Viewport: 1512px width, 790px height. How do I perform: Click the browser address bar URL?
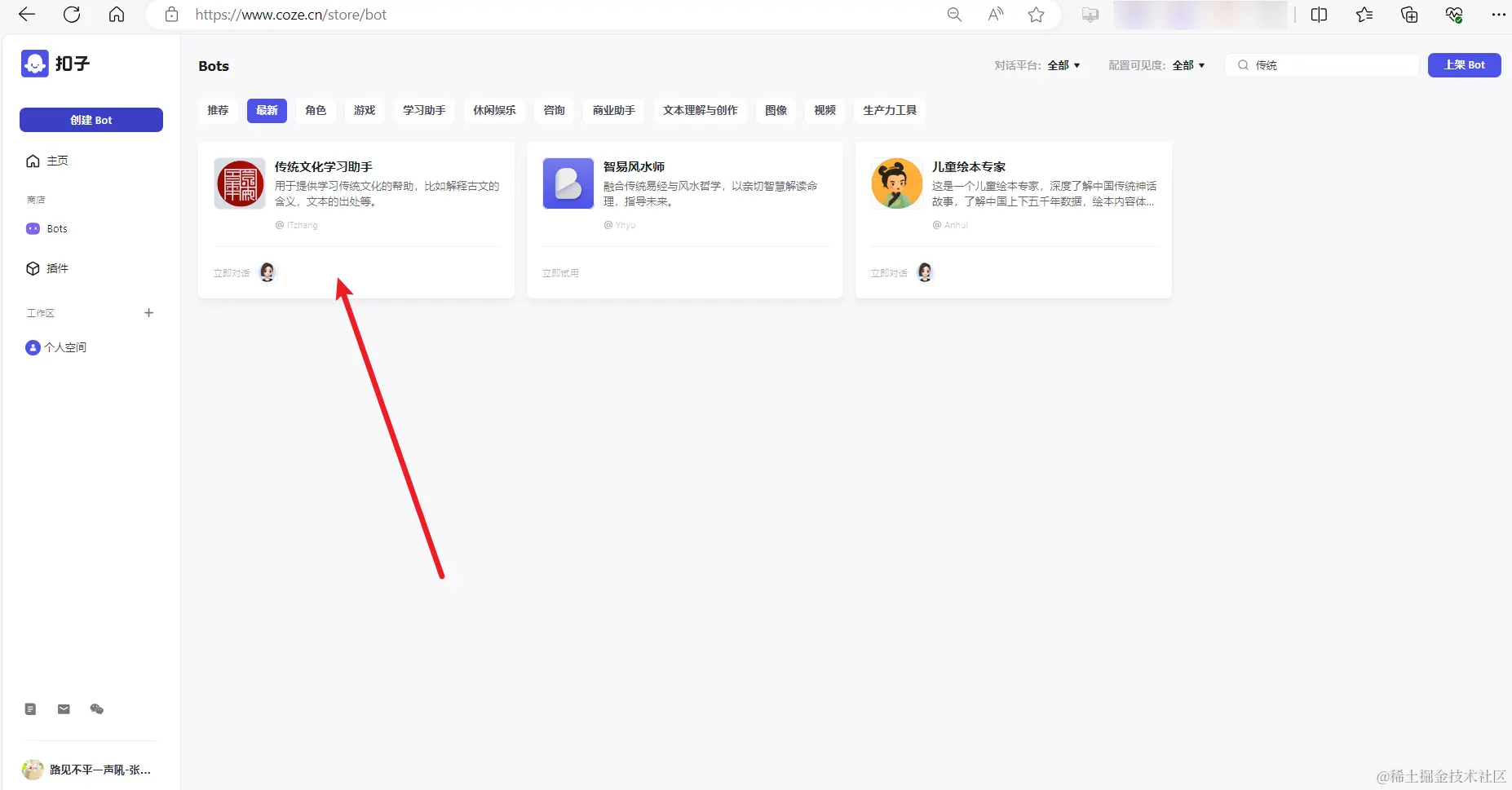(291, 15)
